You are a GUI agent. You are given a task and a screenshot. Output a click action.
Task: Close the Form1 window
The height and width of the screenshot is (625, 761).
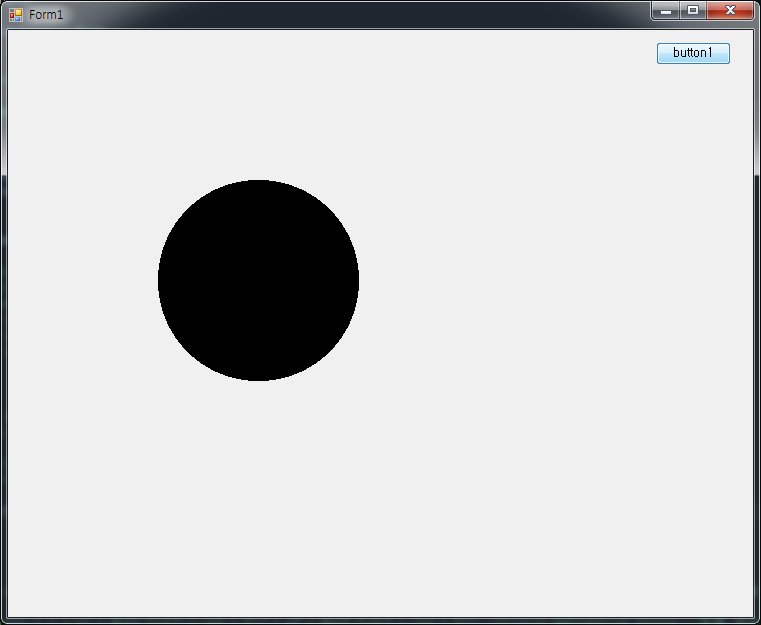(x=730, y=11)
